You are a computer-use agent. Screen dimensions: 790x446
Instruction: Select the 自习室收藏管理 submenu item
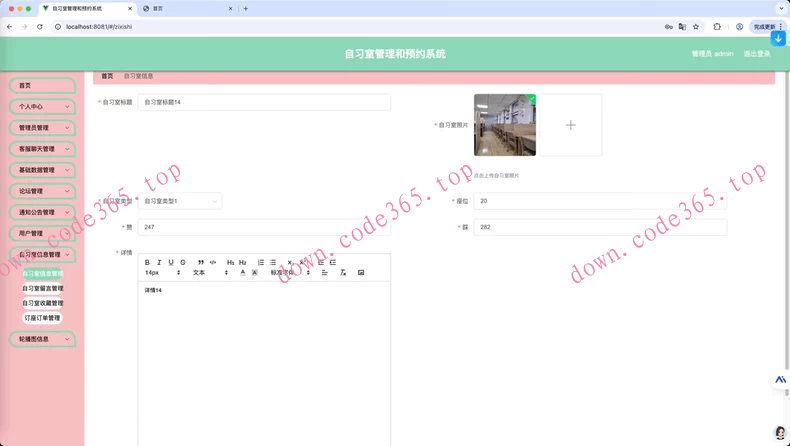click(43, 303)
